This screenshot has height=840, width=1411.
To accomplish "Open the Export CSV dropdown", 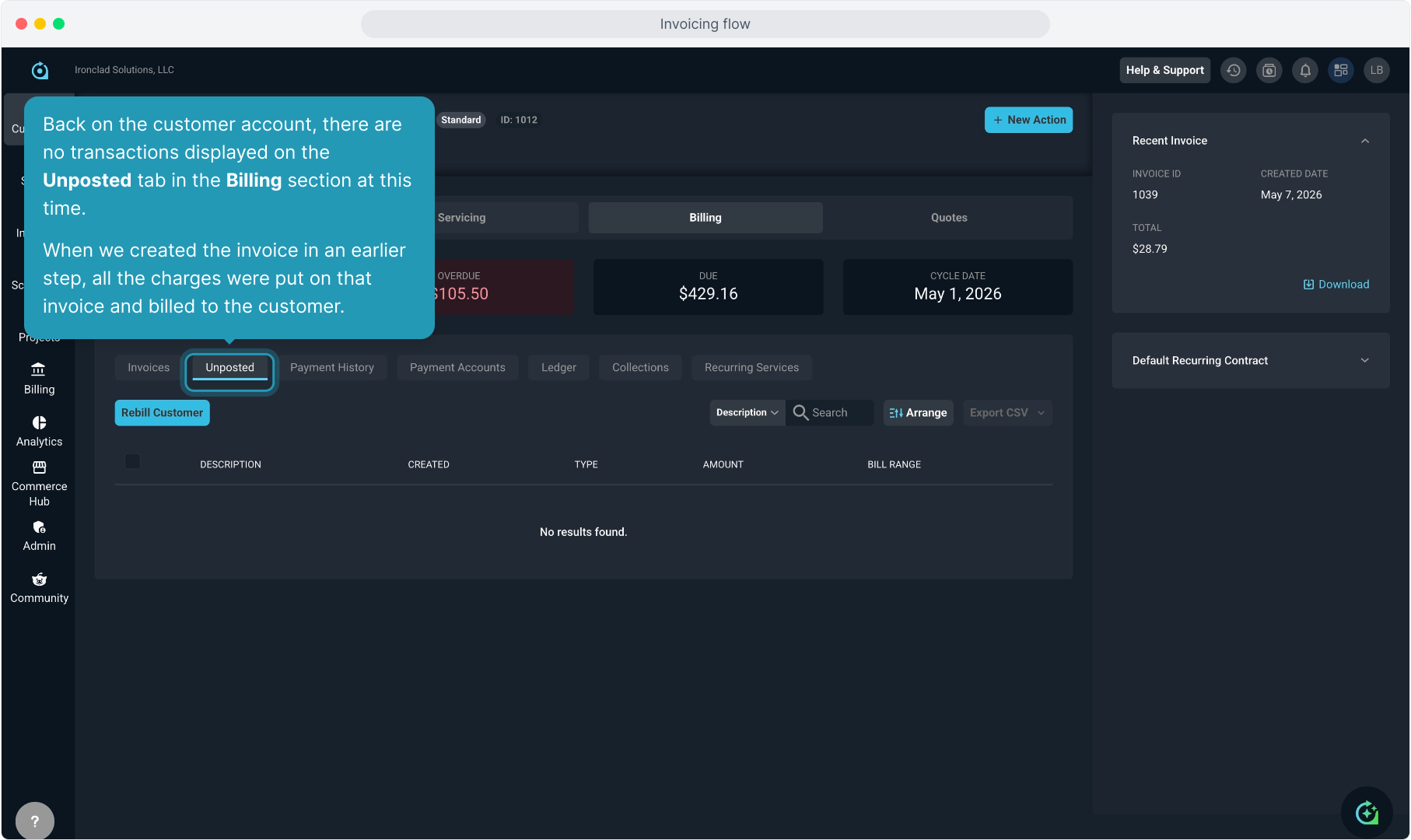I will coord(1007,412).
